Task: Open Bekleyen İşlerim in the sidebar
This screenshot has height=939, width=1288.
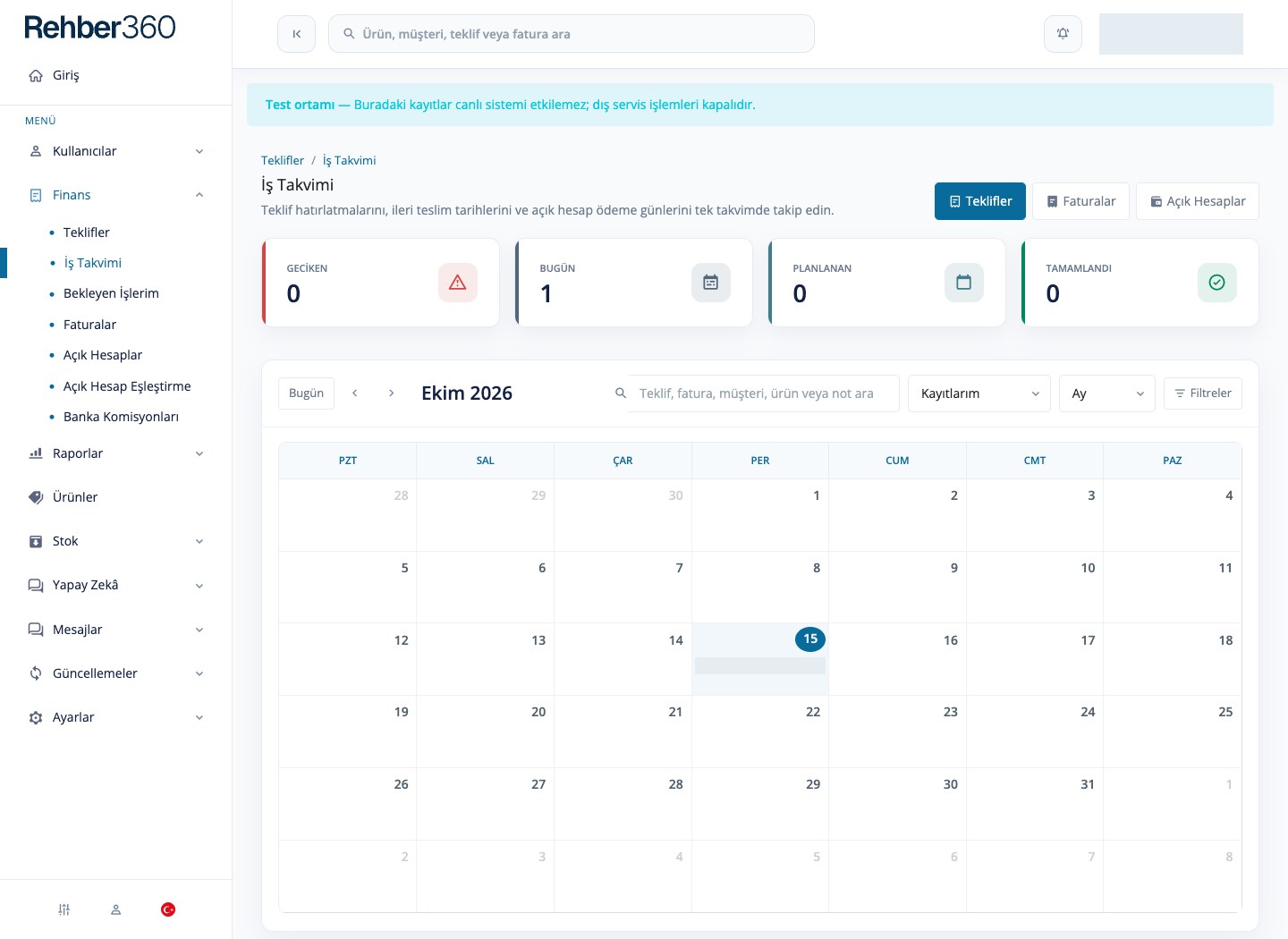Action: point(111,293)
